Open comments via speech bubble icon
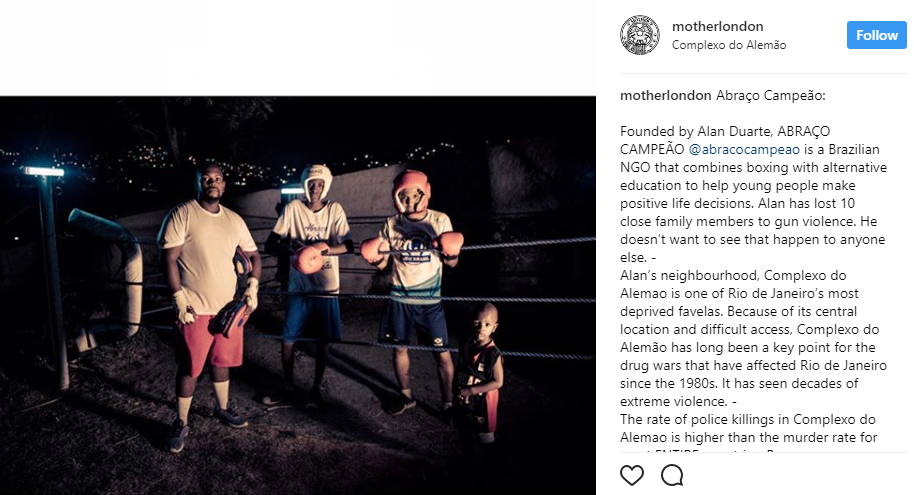The width and height of the screenshot is (914, 495). point(672,475)
